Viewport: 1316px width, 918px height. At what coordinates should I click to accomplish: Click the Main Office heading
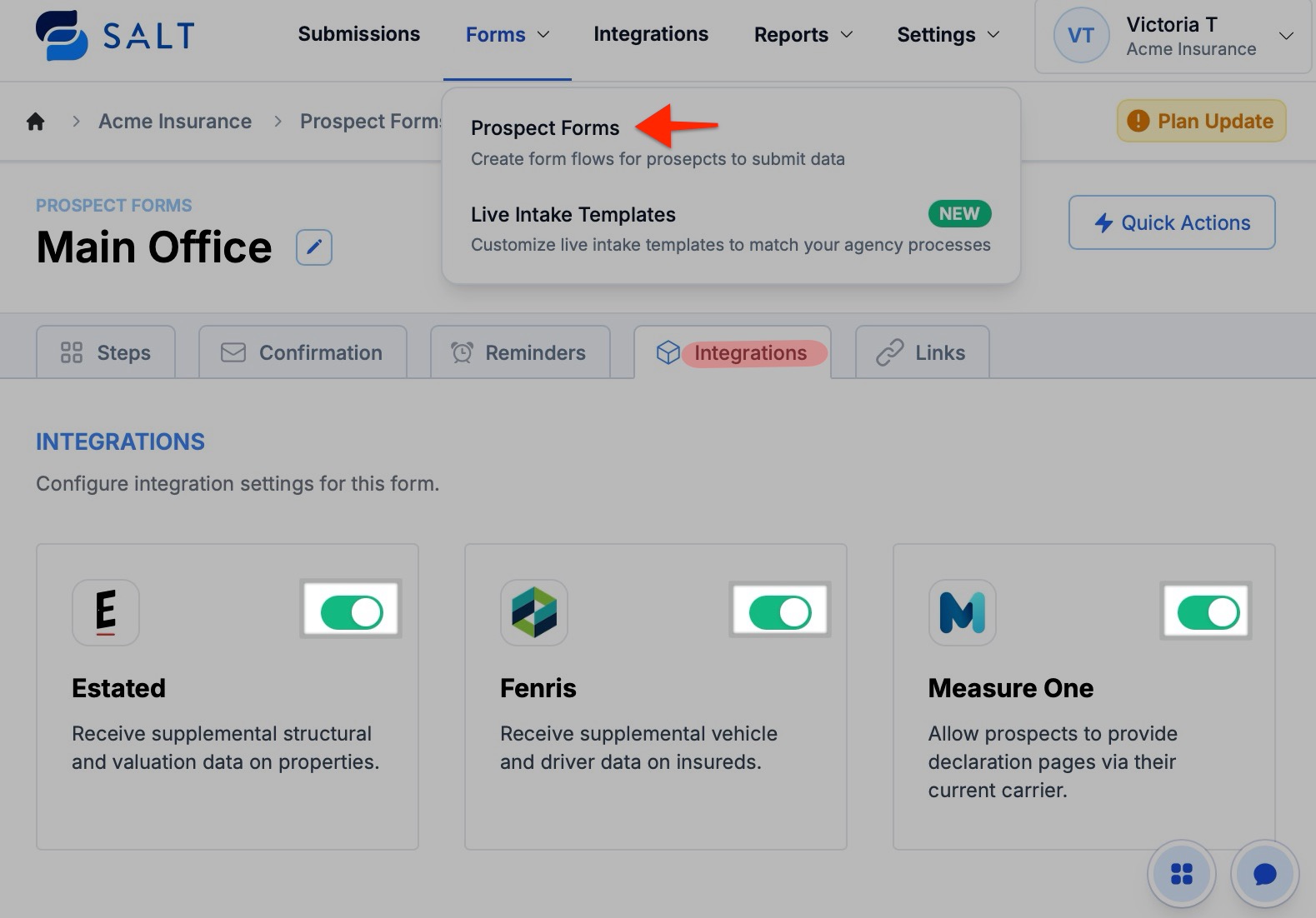coord(154,247)
